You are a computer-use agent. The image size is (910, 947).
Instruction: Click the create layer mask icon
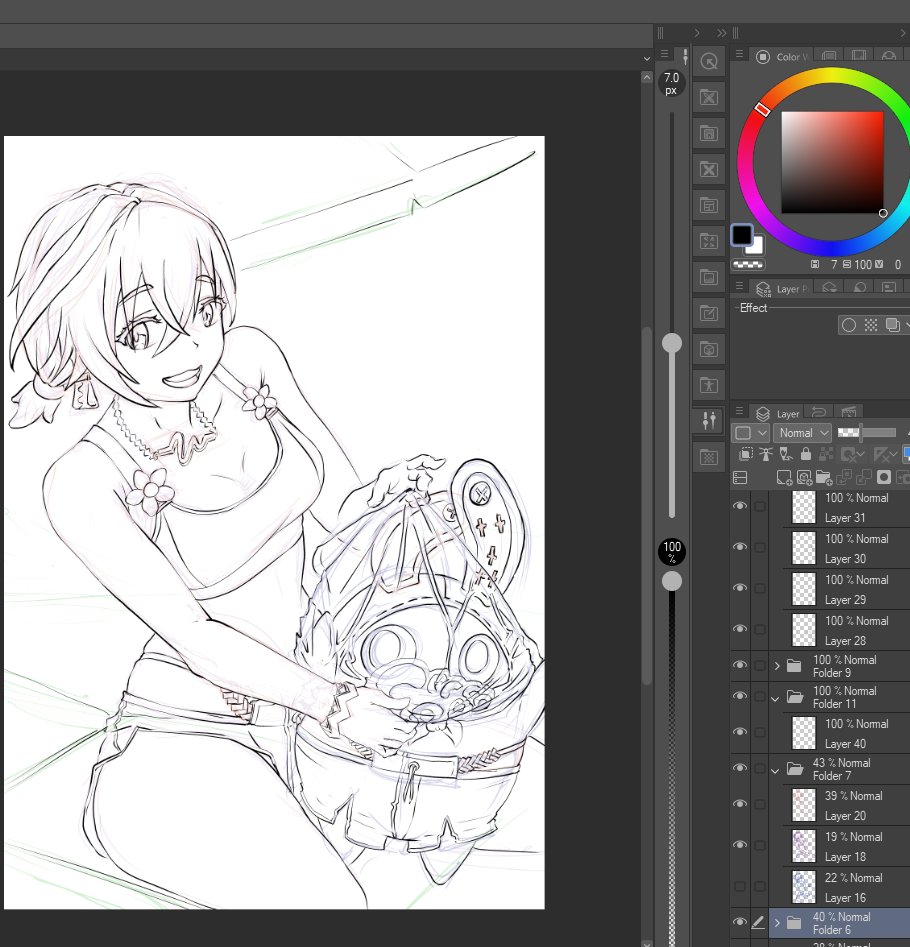884,478
